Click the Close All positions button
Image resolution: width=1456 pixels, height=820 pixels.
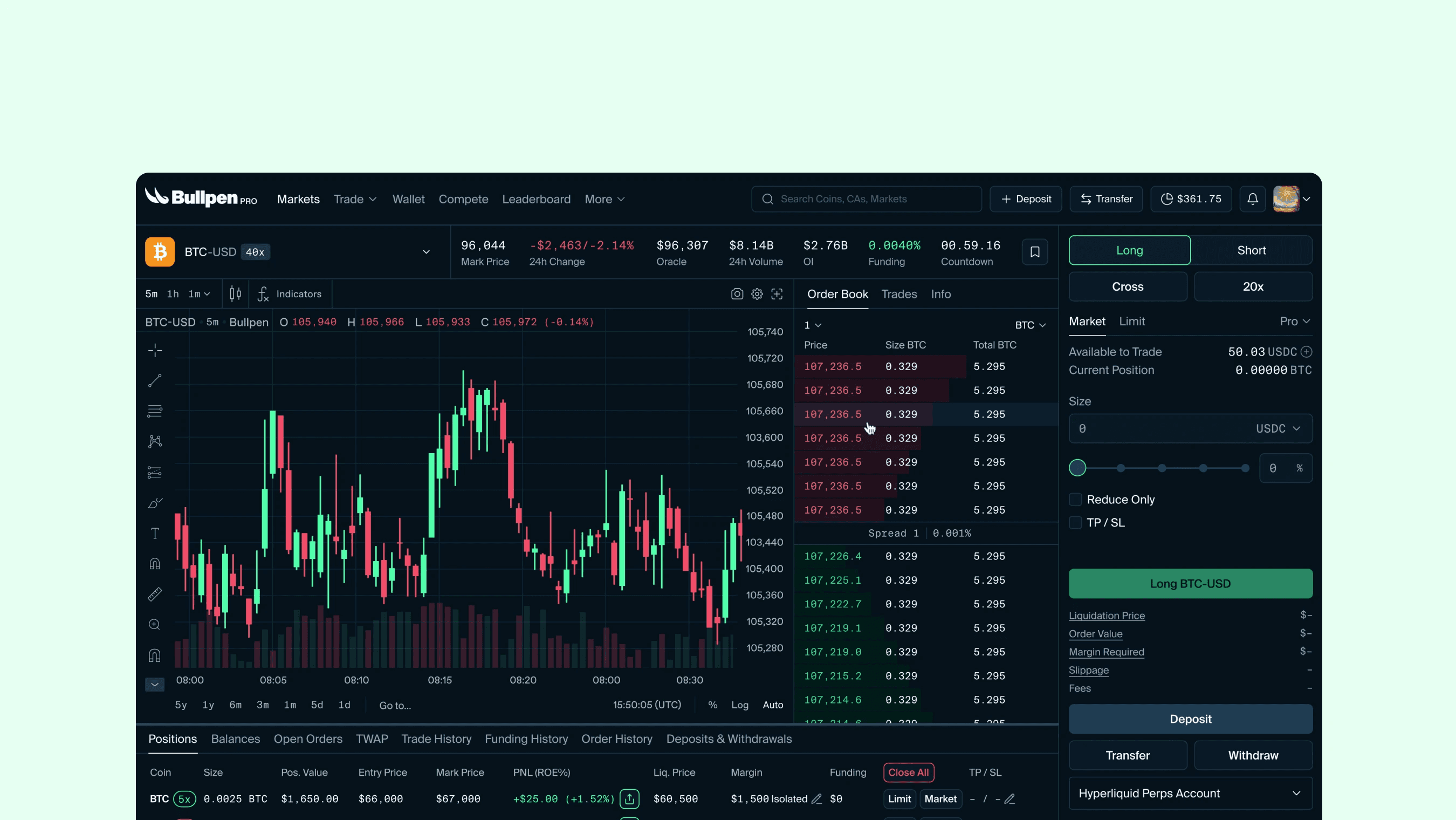(x=908, y=773)
